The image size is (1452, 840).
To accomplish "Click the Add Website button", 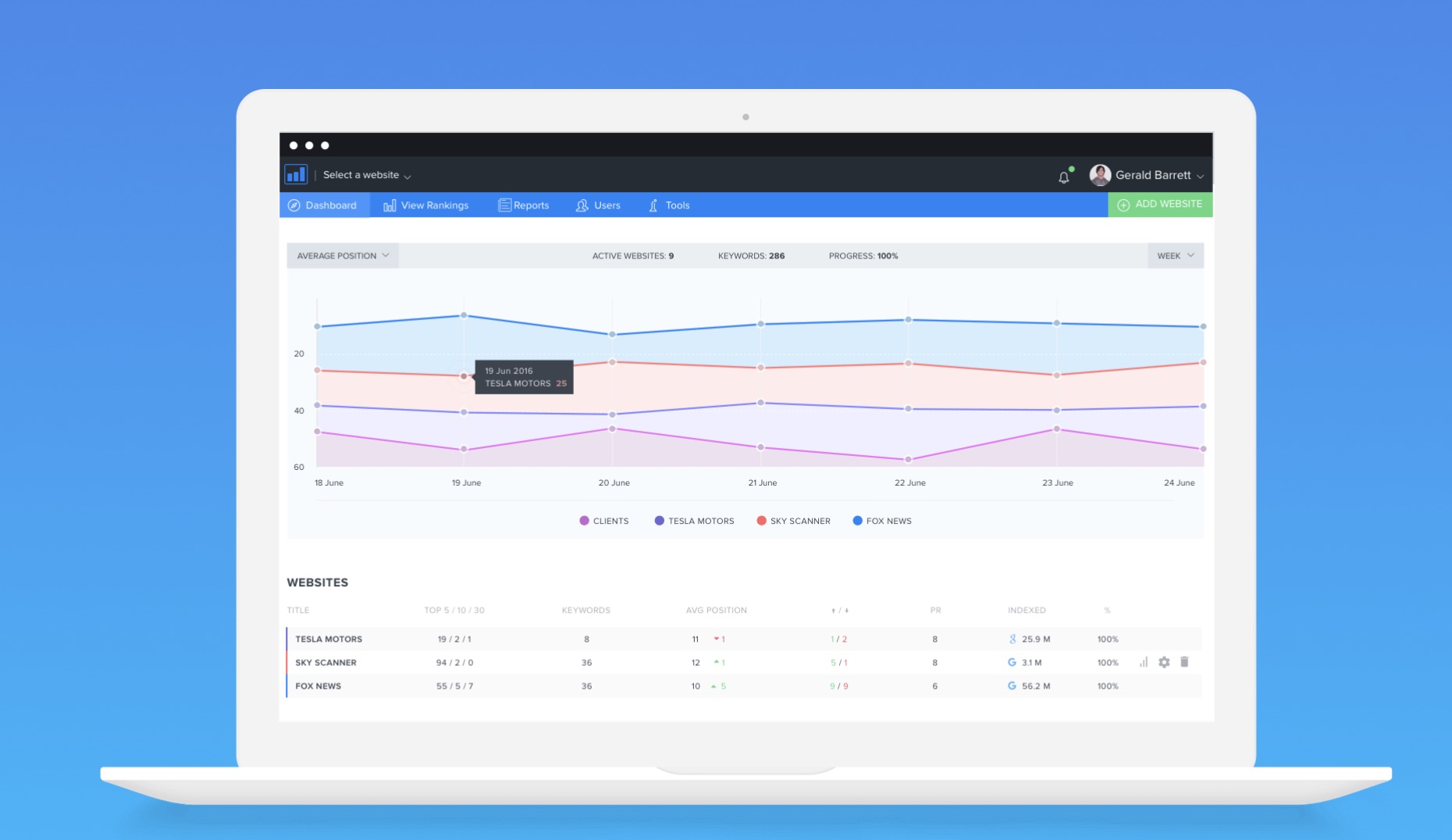I will (1160, 205).
